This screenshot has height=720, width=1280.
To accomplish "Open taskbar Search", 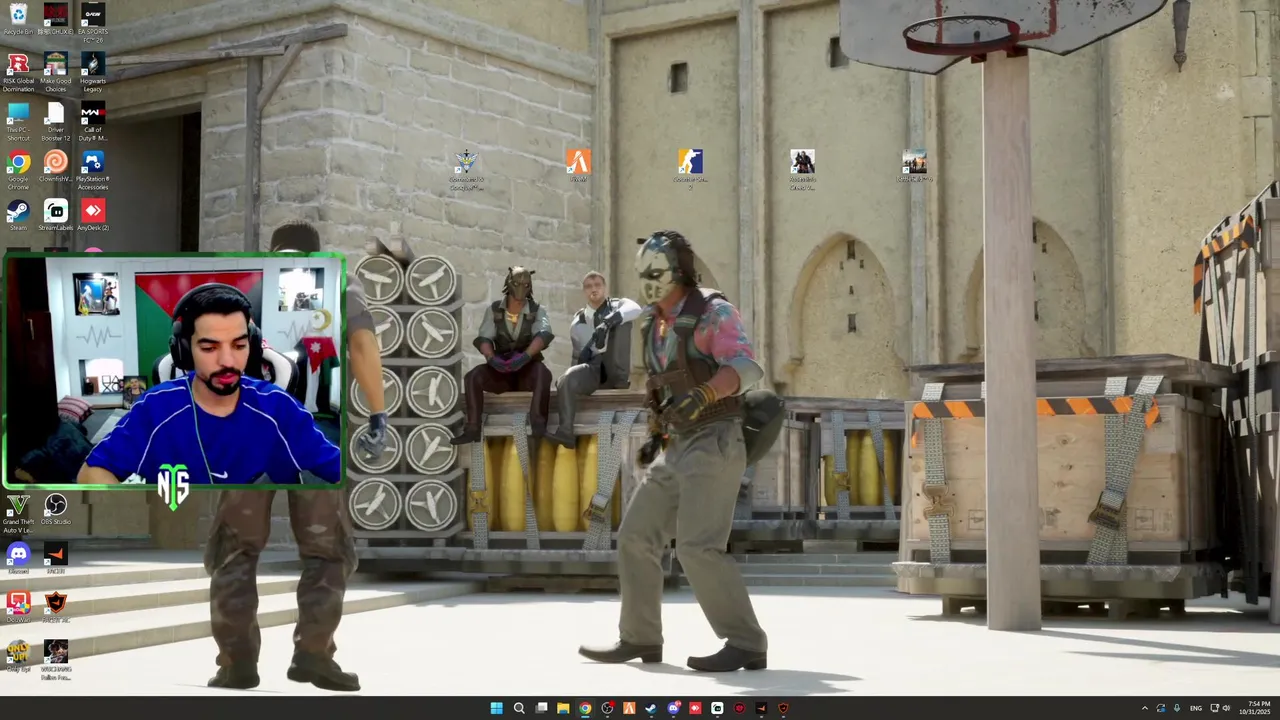I will coord(519,708).
